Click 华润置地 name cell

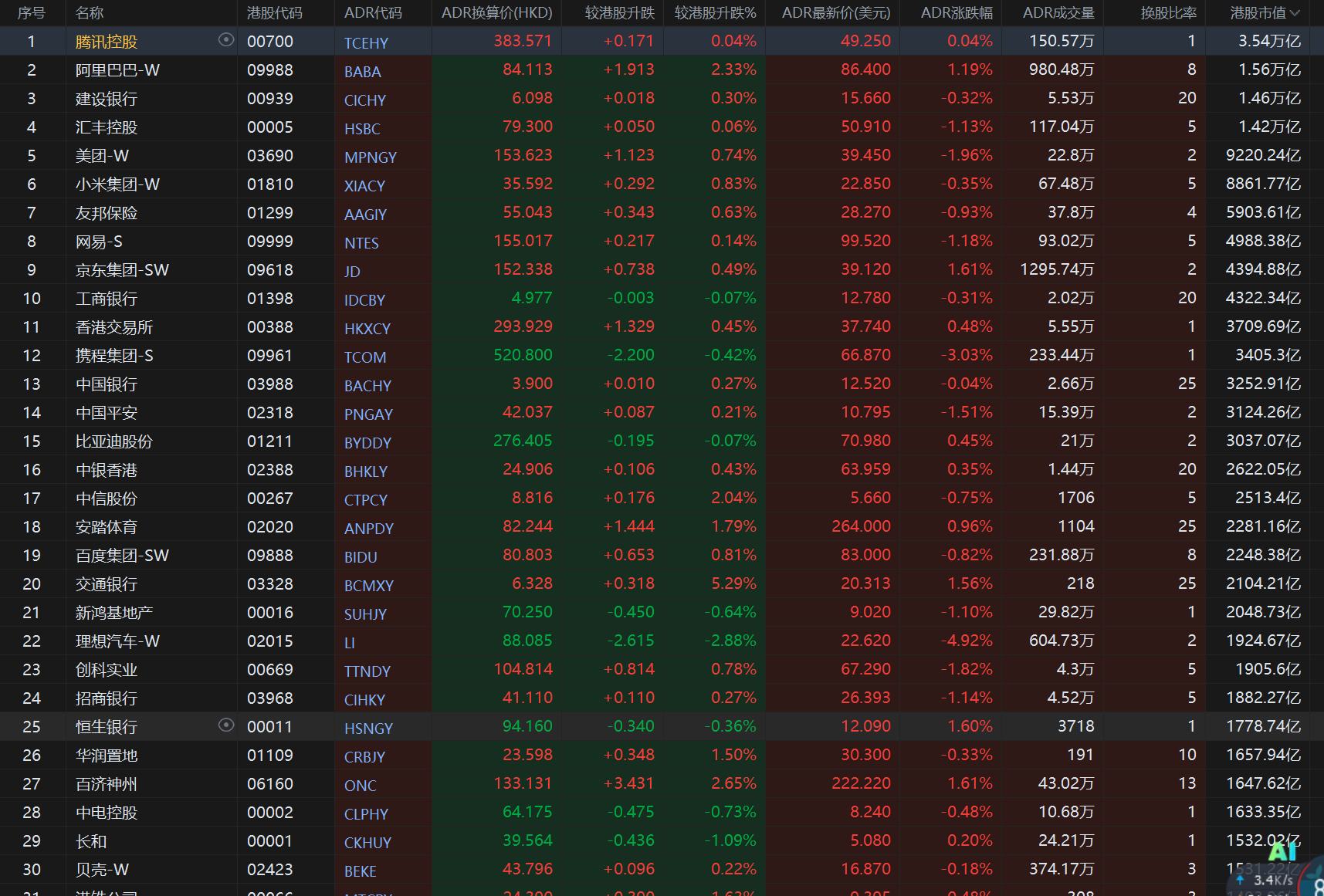click(x=107, y=756)
